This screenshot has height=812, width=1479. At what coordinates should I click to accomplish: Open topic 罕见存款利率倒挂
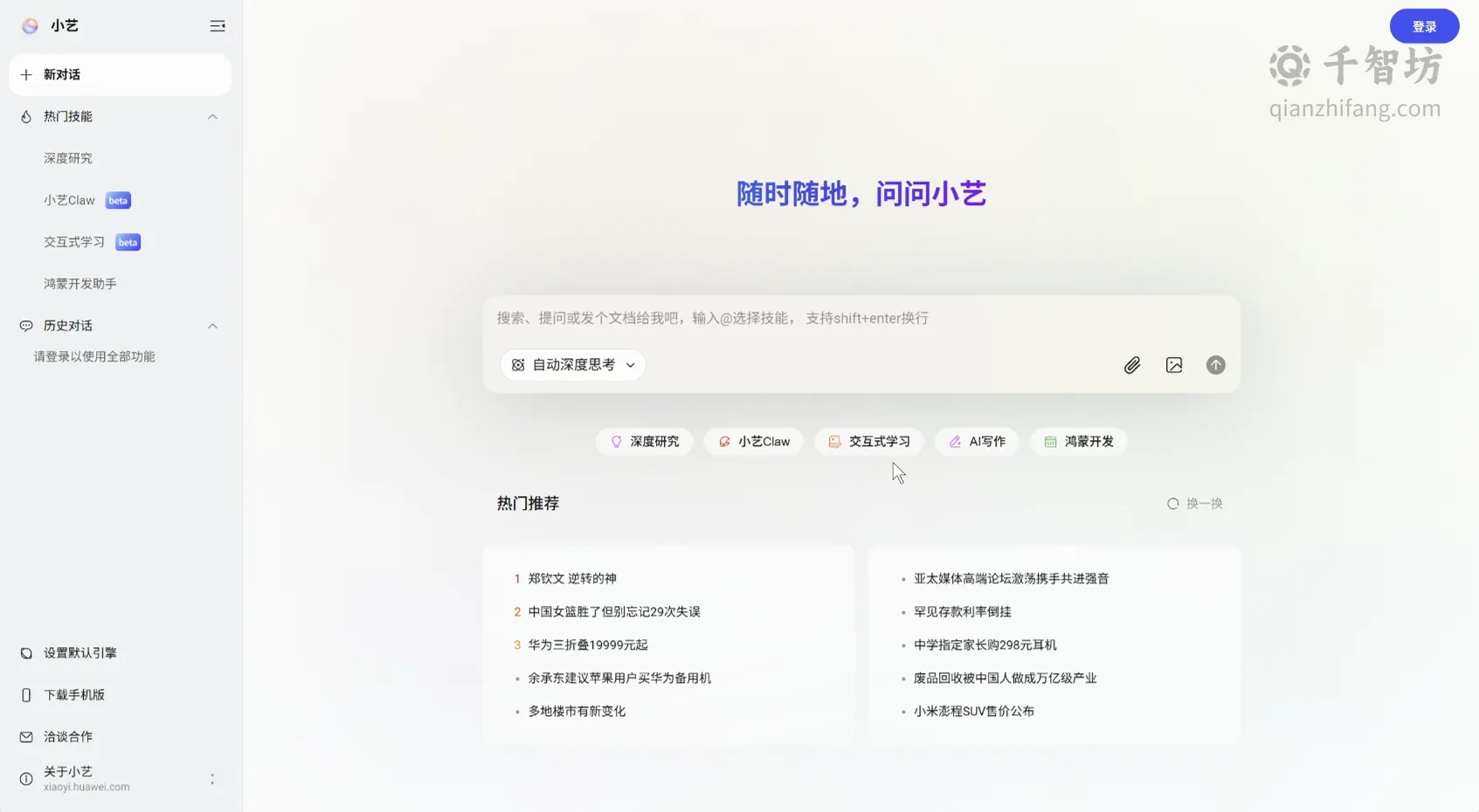962,612
